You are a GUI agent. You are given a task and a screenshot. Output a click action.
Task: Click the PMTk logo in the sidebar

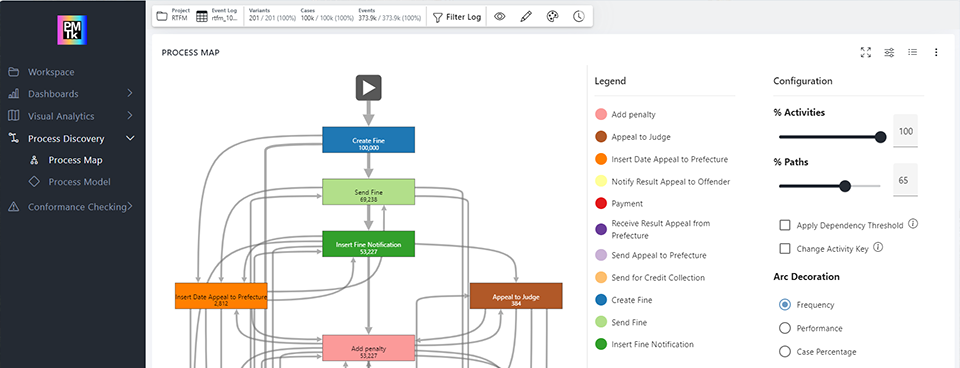coord(72,30)
